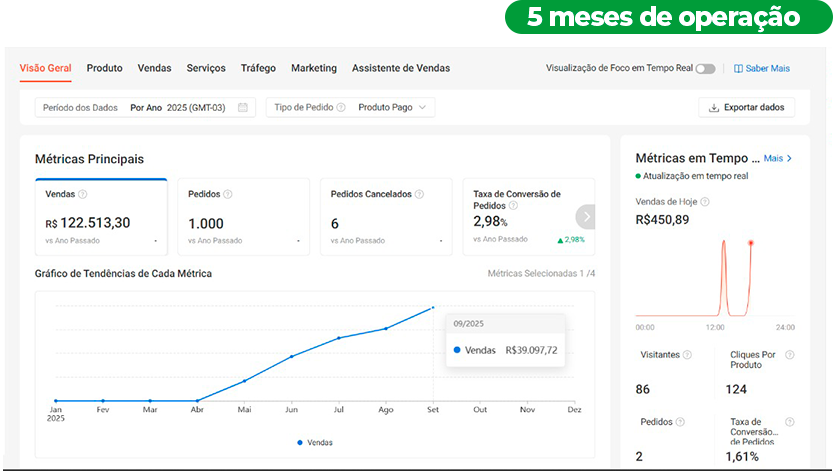Open the Saber Mais link
The width and height of the screenshot is (833, 471).
761,69
